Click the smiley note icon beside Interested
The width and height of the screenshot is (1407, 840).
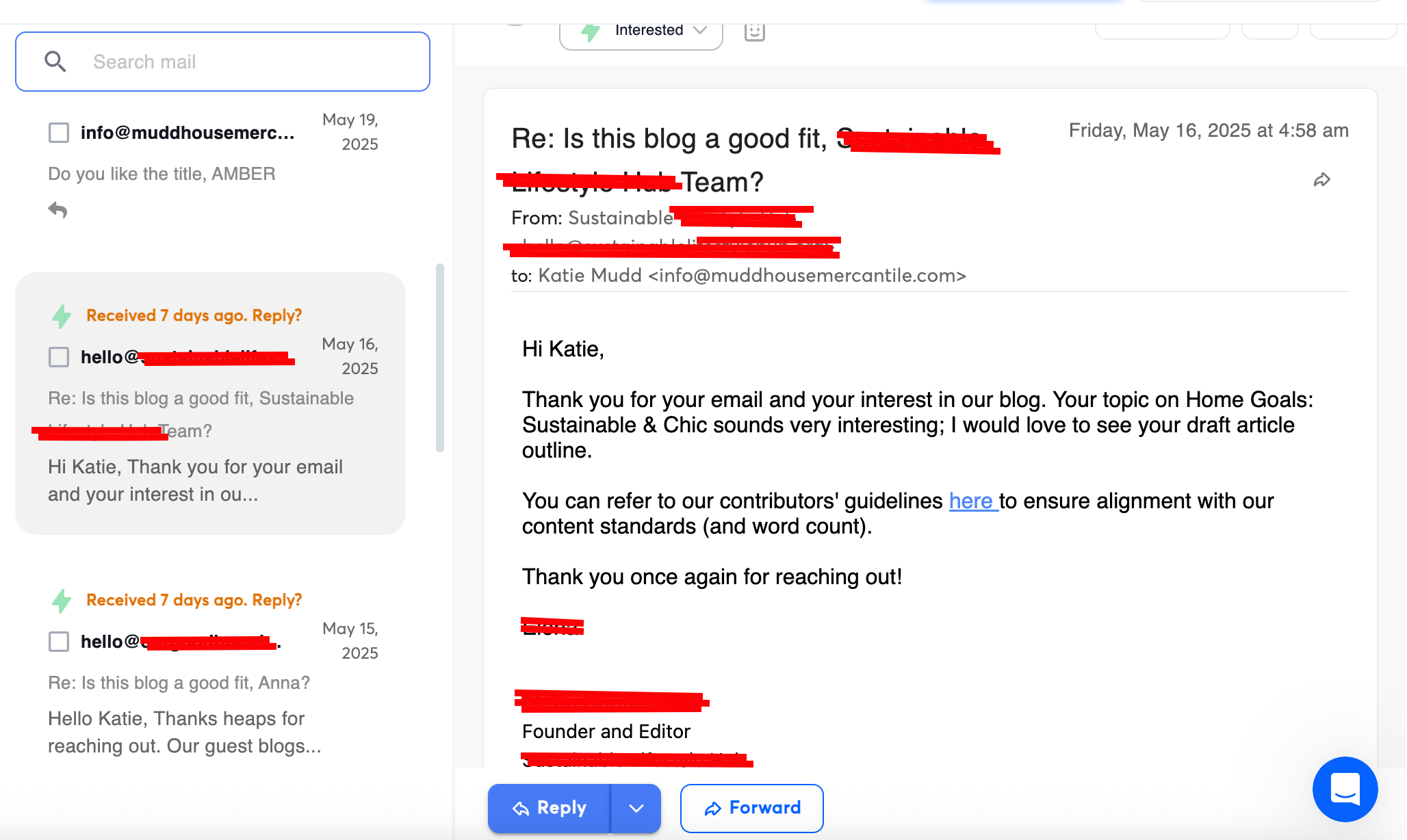754,31
